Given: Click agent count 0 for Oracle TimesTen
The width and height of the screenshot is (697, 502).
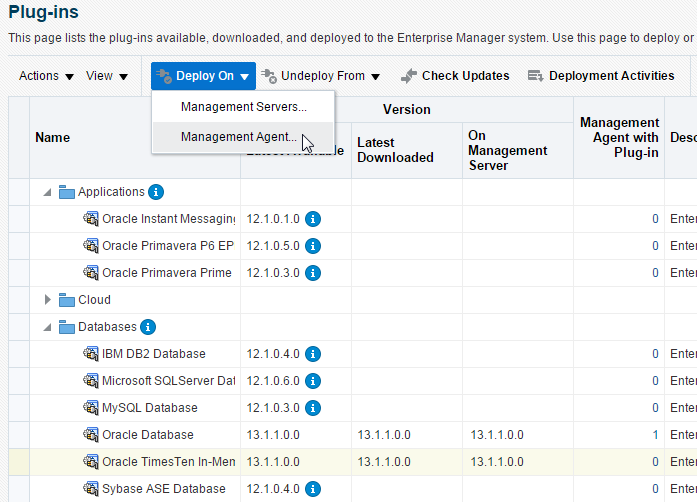Looking at the screenshot, I should tap(655, 462).
